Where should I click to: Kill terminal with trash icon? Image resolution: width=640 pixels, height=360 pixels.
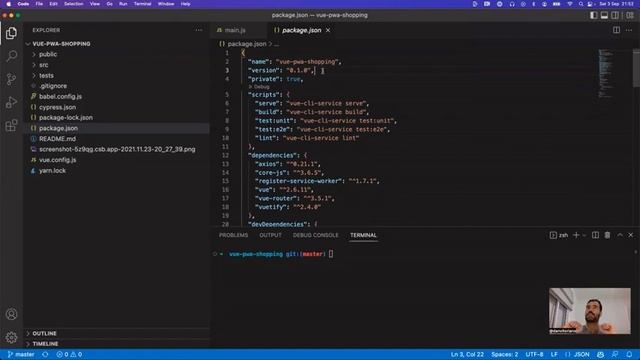tap(607, 235)
